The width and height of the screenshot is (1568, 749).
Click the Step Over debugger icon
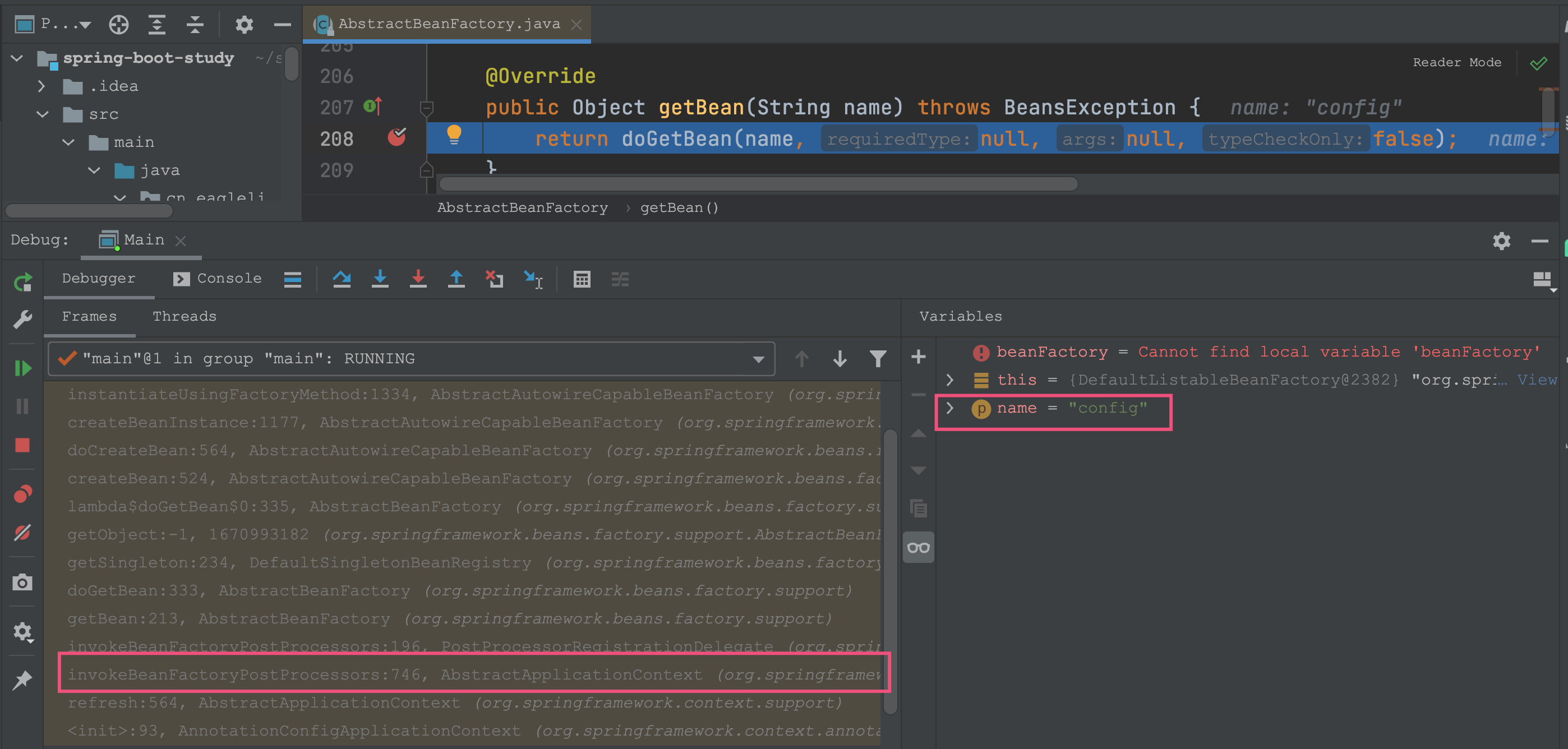coord(344,279)
